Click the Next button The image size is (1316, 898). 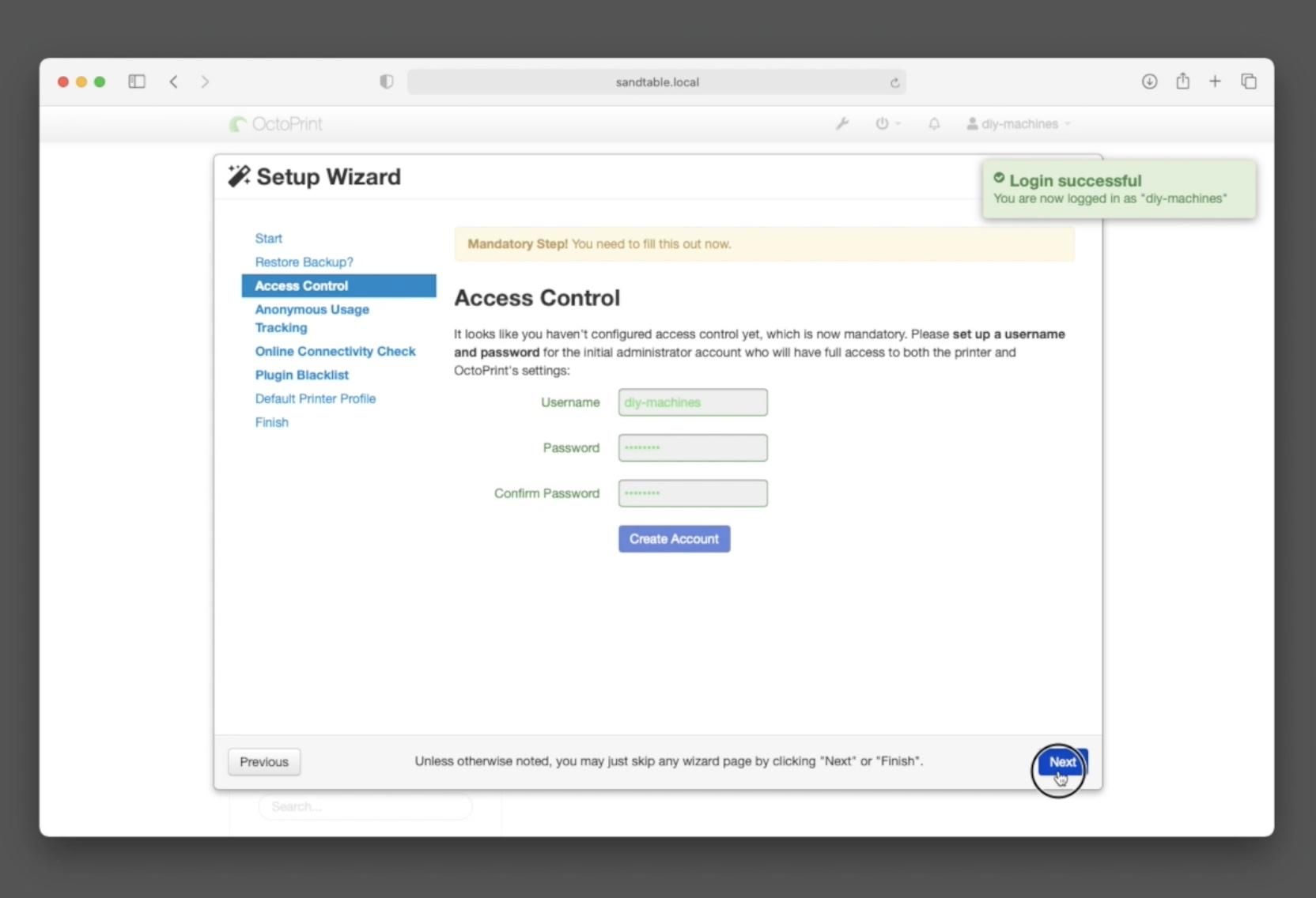click(x=1062, y=762)
